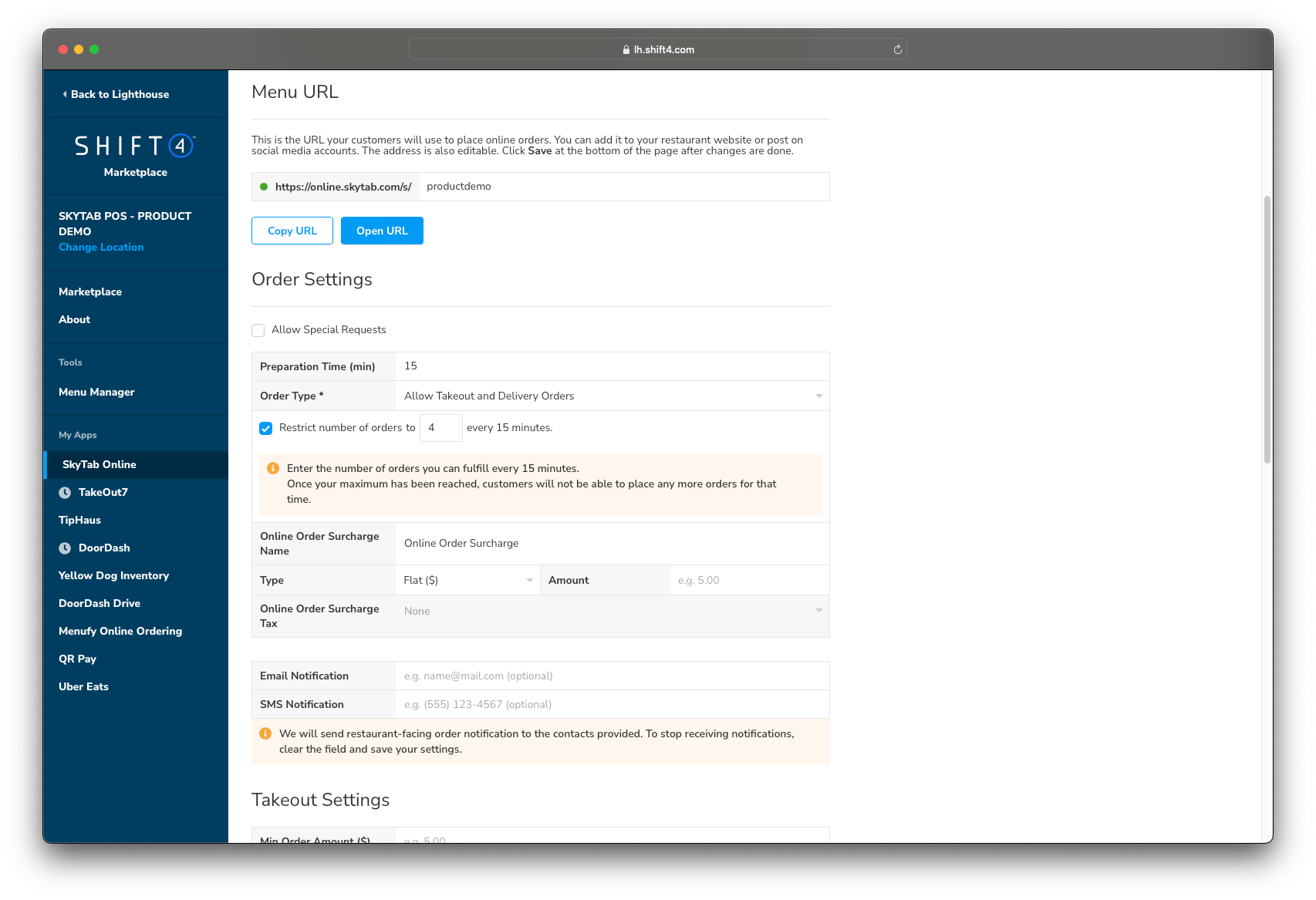Viewport: 1316px width, 900px height.
Task: Uncheck Restrict number of orders checkbox
Action: [x=266, y=428]
